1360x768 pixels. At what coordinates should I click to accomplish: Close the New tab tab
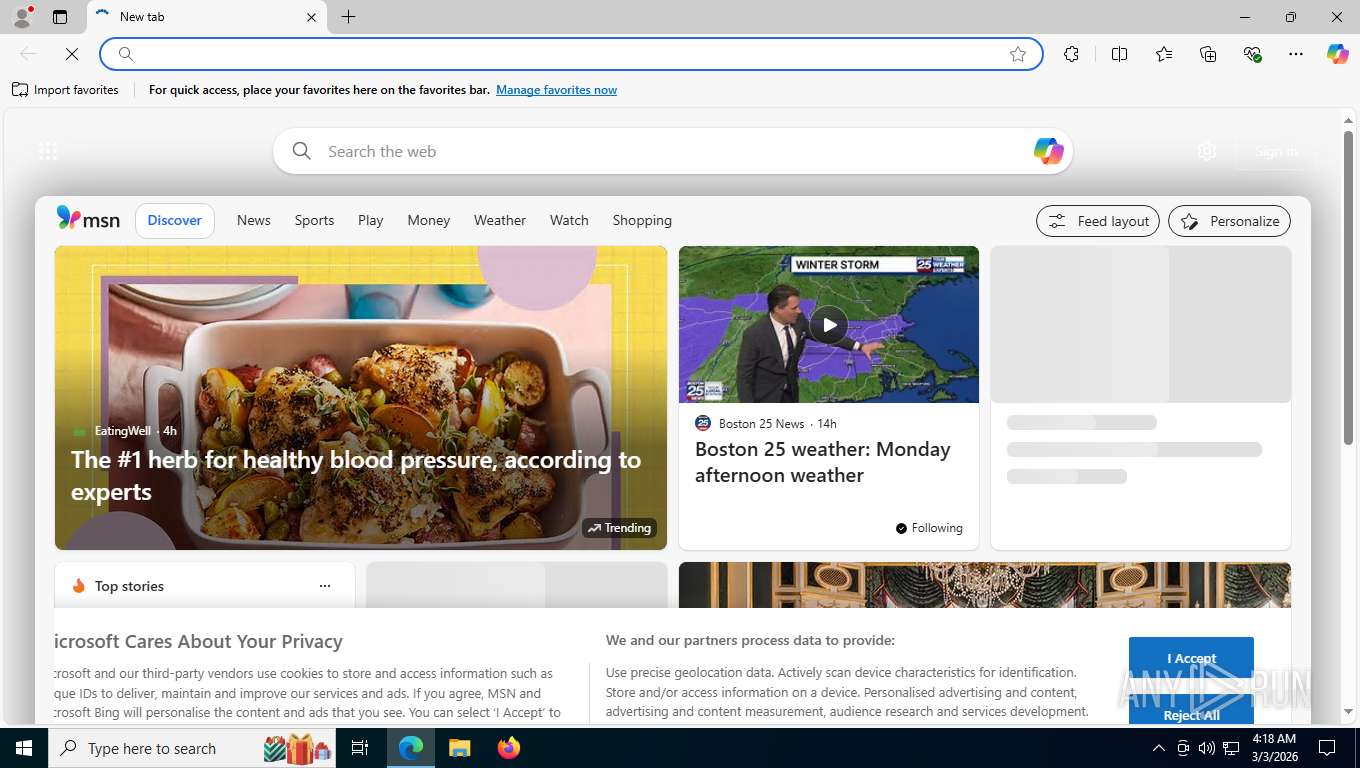tap(311, 17)
